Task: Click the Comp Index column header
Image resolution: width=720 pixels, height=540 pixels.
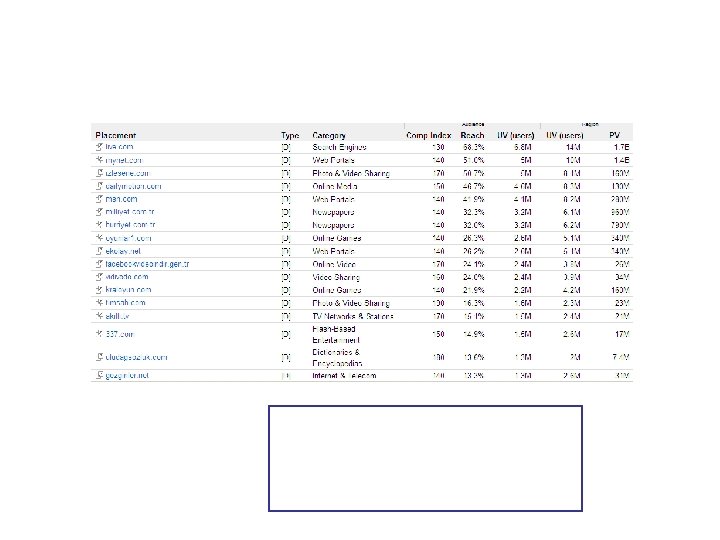Action: point(429,135)
